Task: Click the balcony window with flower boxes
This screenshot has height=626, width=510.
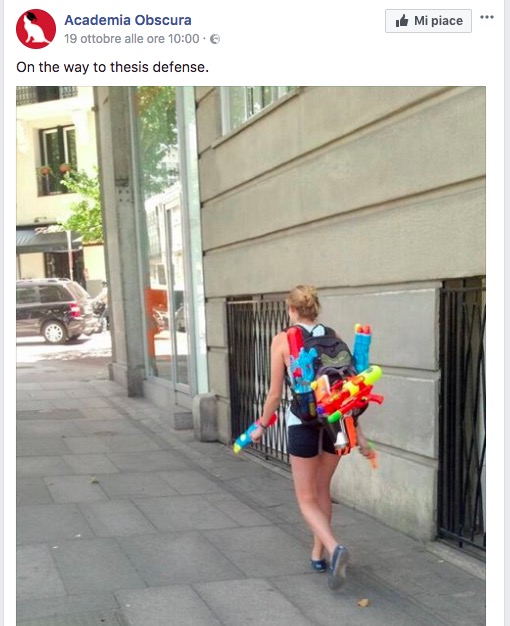Action: (58, 160)
